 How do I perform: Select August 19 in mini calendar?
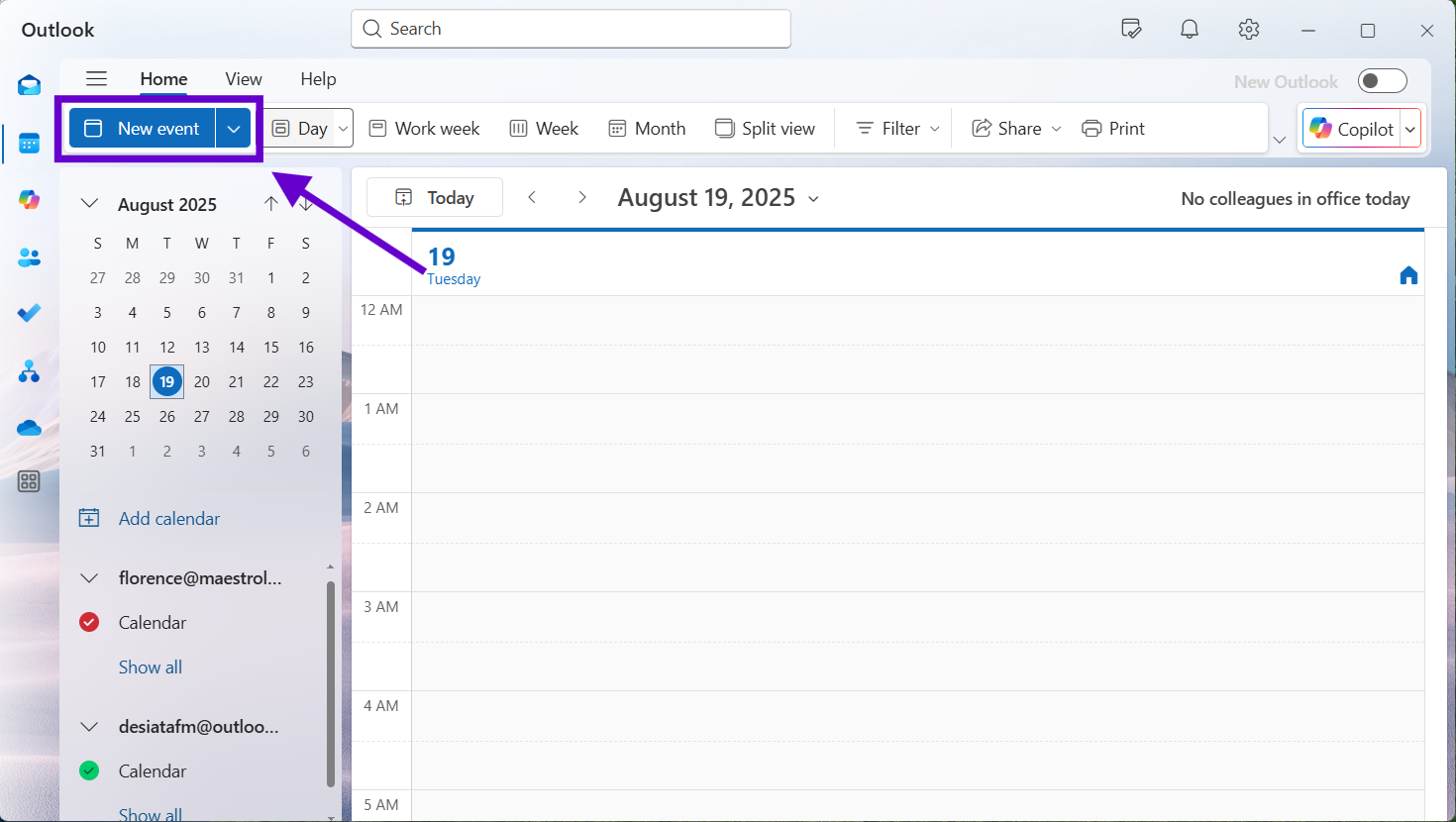(166, 381)
